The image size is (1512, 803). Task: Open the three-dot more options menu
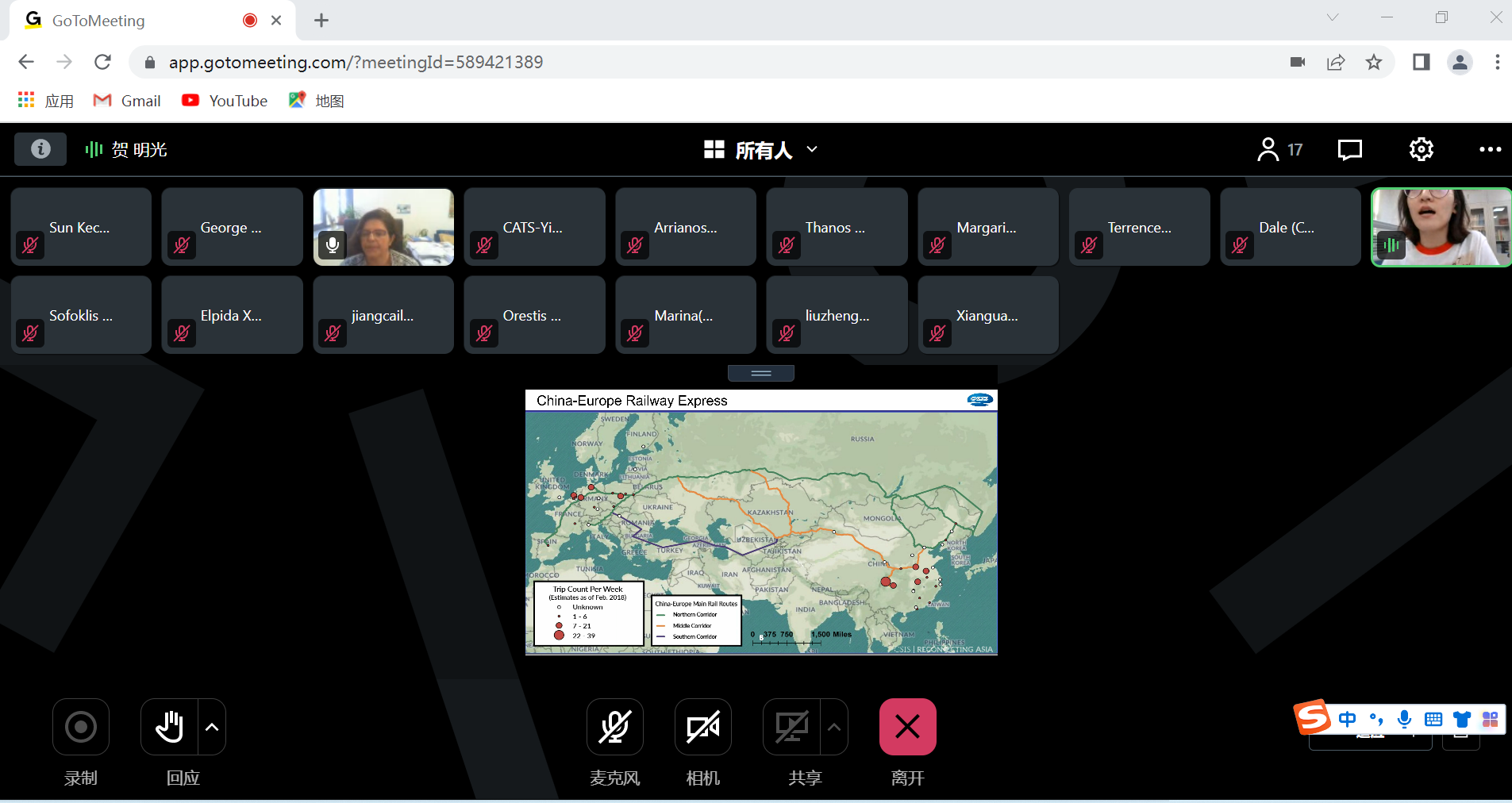[x=1490, y=149]
